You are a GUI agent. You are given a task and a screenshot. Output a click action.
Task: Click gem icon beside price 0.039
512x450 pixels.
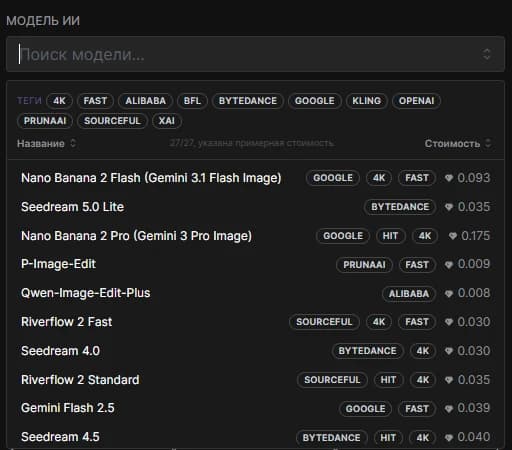tap(449, 409)
